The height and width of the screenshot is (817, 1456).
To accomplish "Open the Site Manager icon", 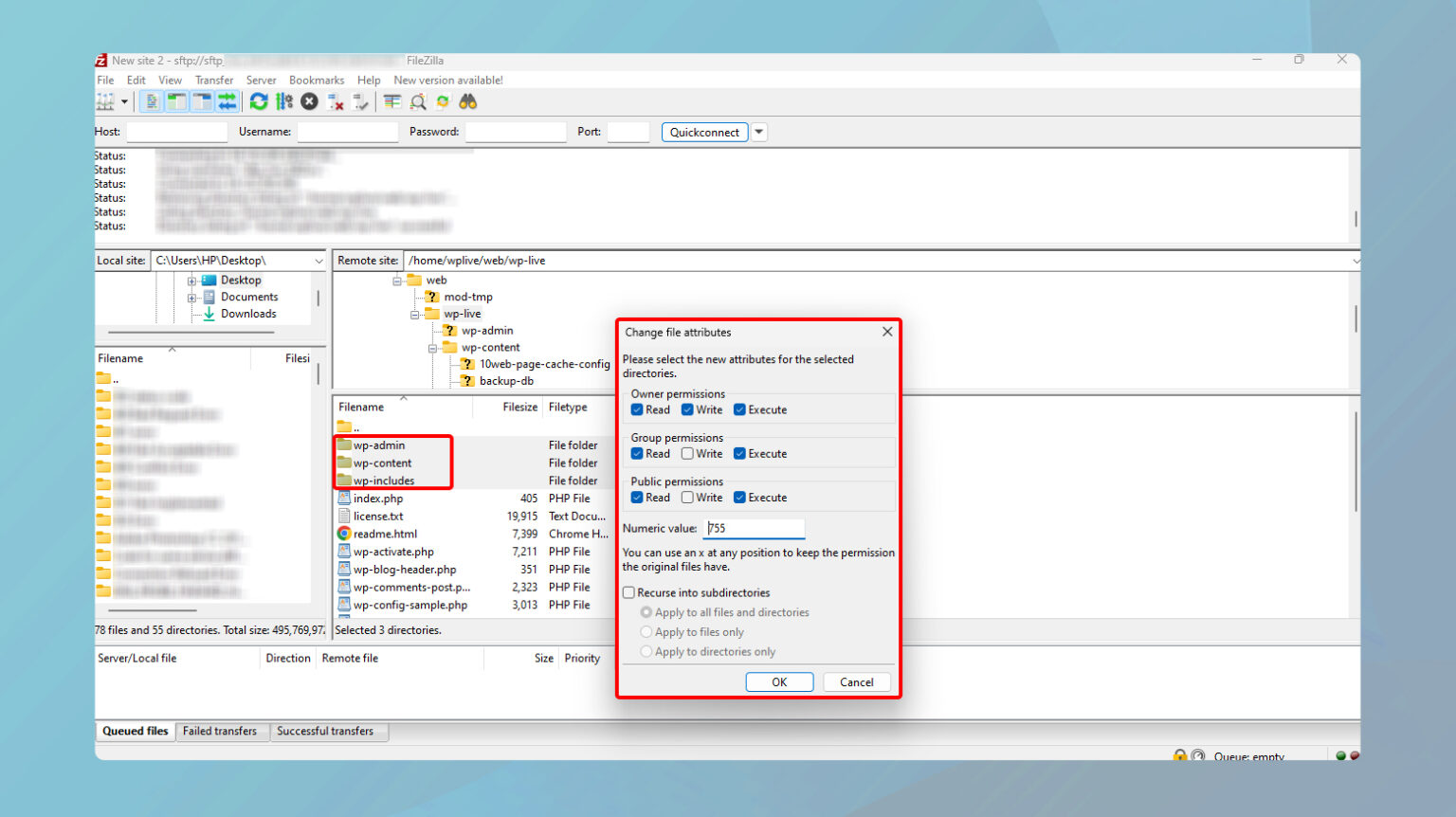I will tap(104, 102).
